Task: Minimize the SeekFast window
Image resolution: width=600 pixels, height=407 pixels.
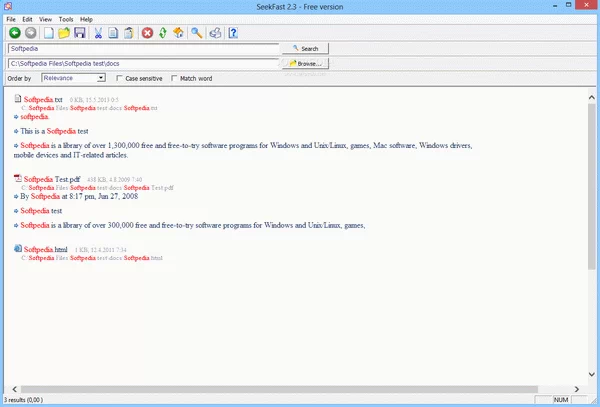Action: tap(555, 5)
